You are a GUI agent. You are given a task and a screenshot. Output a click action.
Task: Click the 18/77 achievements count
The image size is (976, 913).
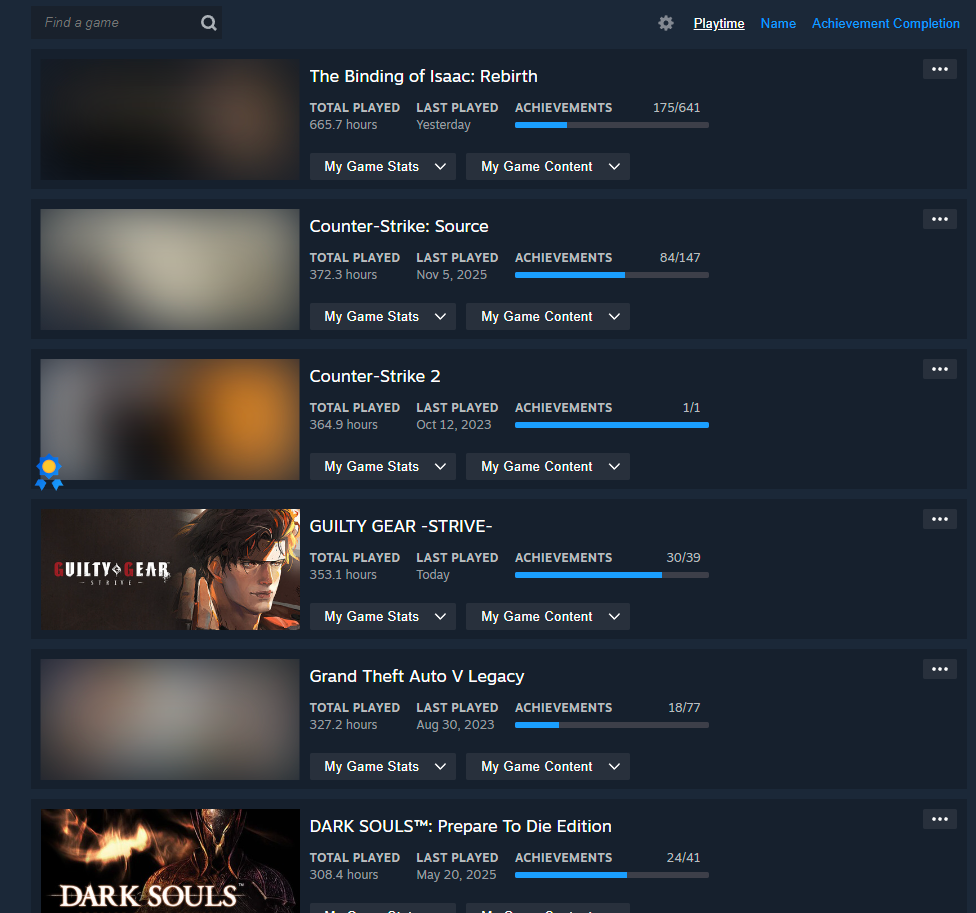(684, 708)
